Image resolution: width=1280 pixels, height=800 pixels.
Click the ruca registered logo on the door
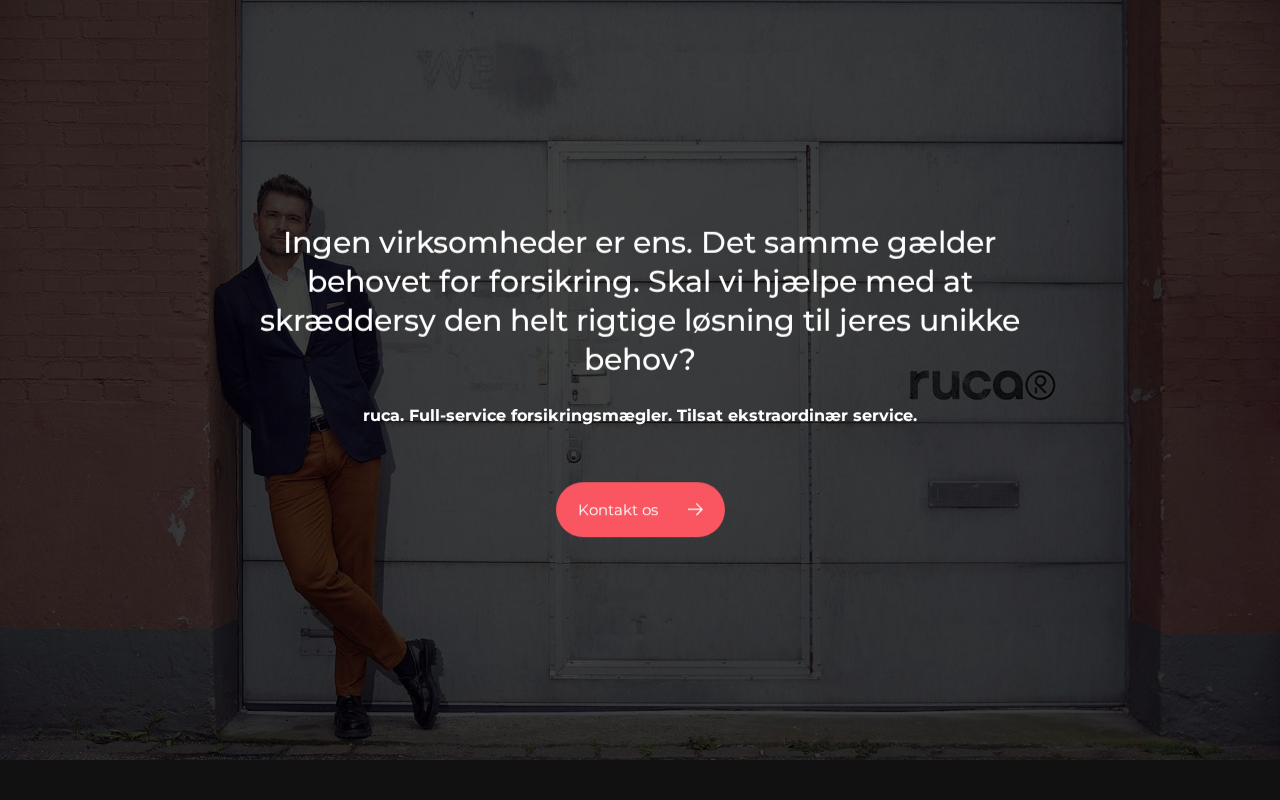982,384
